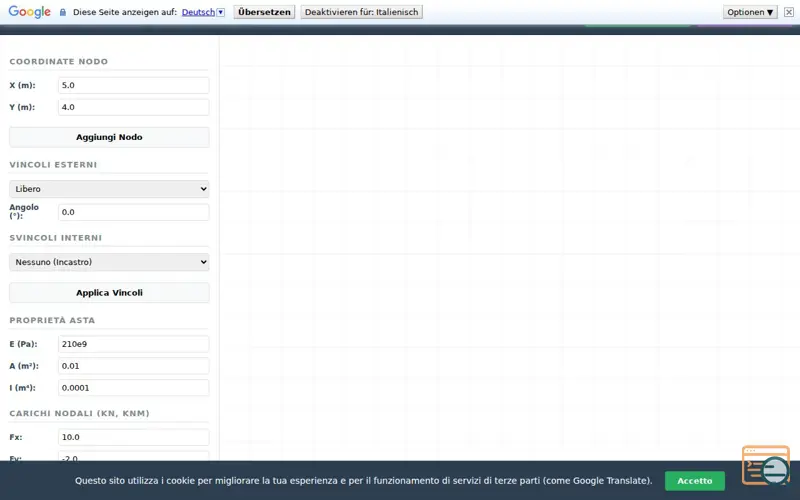Click the VINCOLI ESTERNI heading

pos(53,165)
